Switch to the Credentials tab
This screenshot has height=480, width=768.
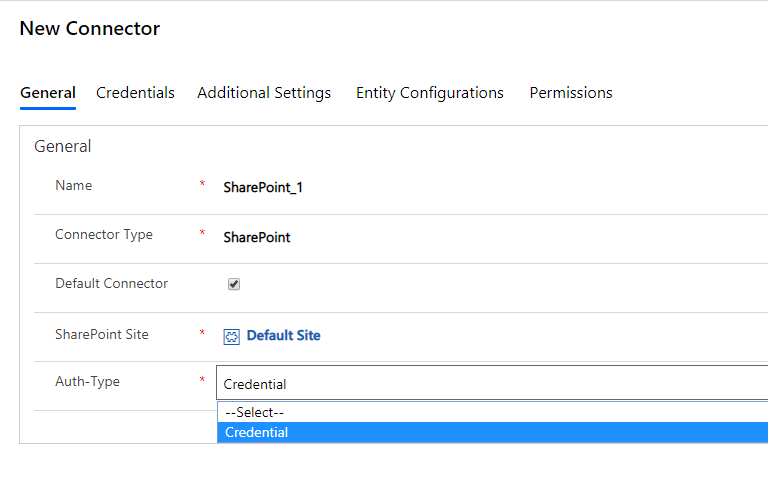[x=135, y=93]
